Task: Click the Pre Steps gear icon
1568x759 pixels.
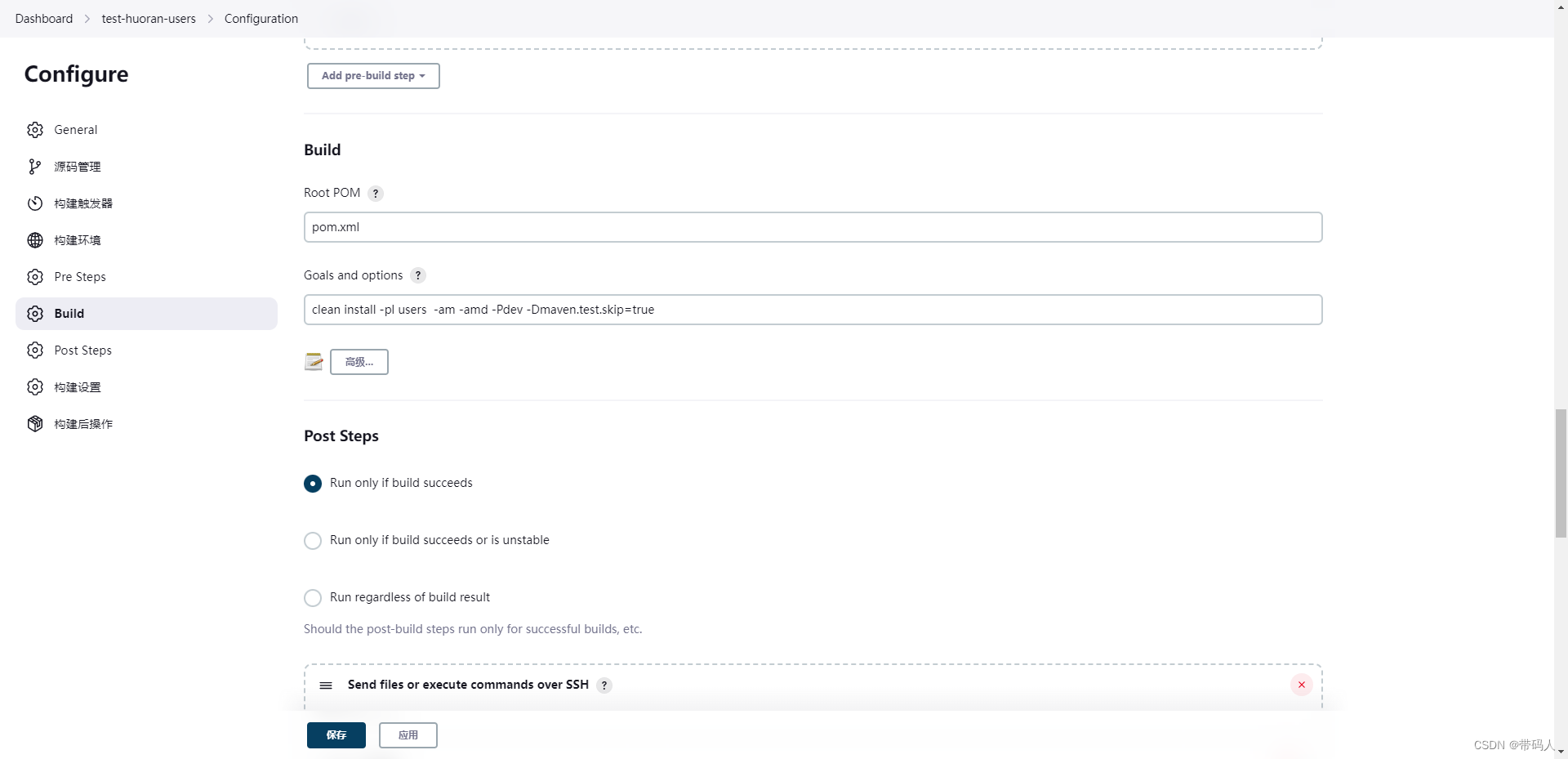Action: (x=35, y=277)
